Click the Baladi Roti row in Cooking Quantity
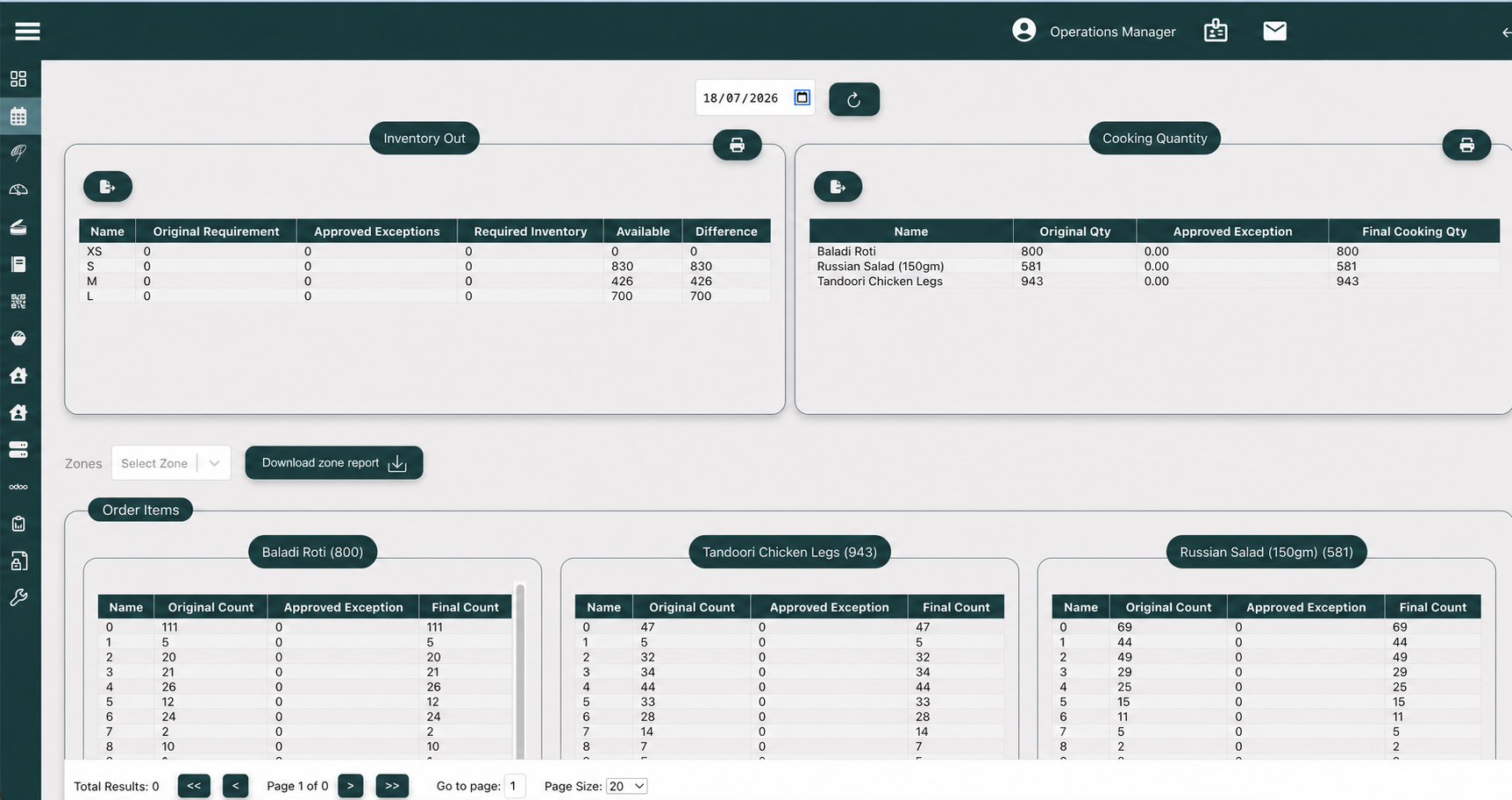 coord(1154,251)
